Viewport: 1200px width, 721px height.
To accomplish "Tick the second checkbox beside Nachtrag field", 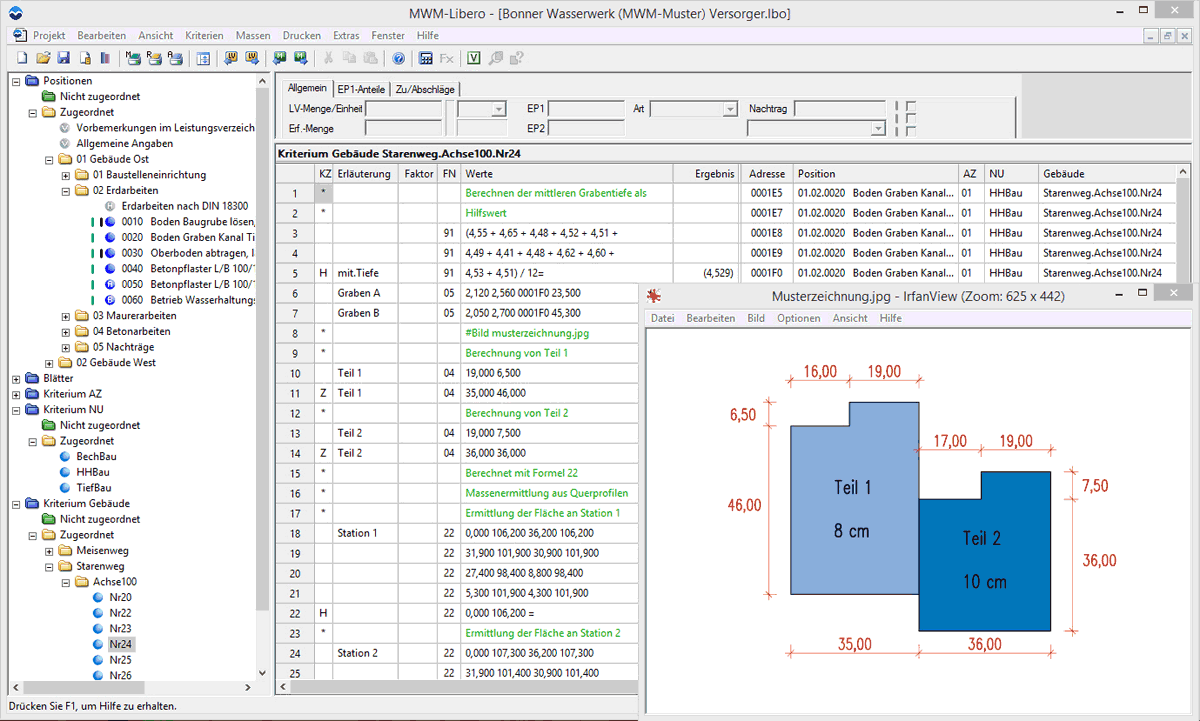I will [911, 118].
